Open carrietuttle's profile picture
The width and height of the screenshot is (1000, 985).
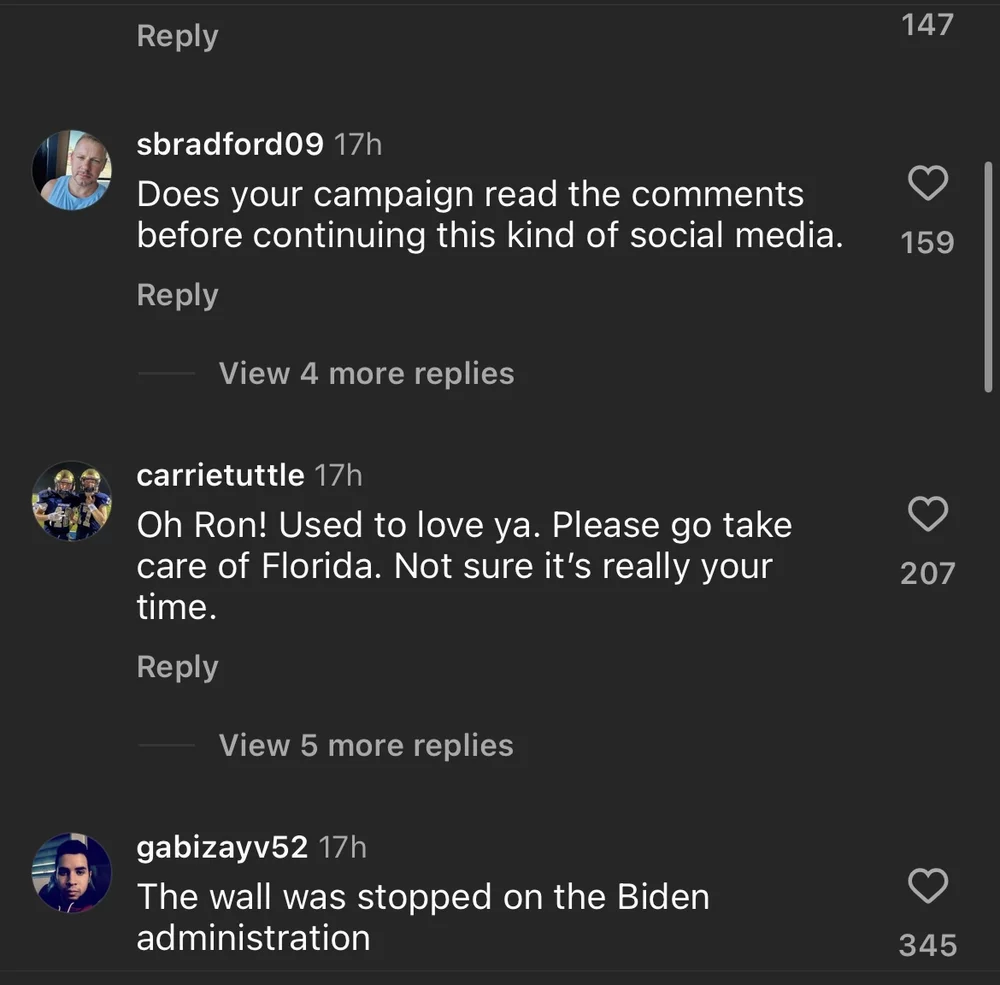tap(72, 501)
